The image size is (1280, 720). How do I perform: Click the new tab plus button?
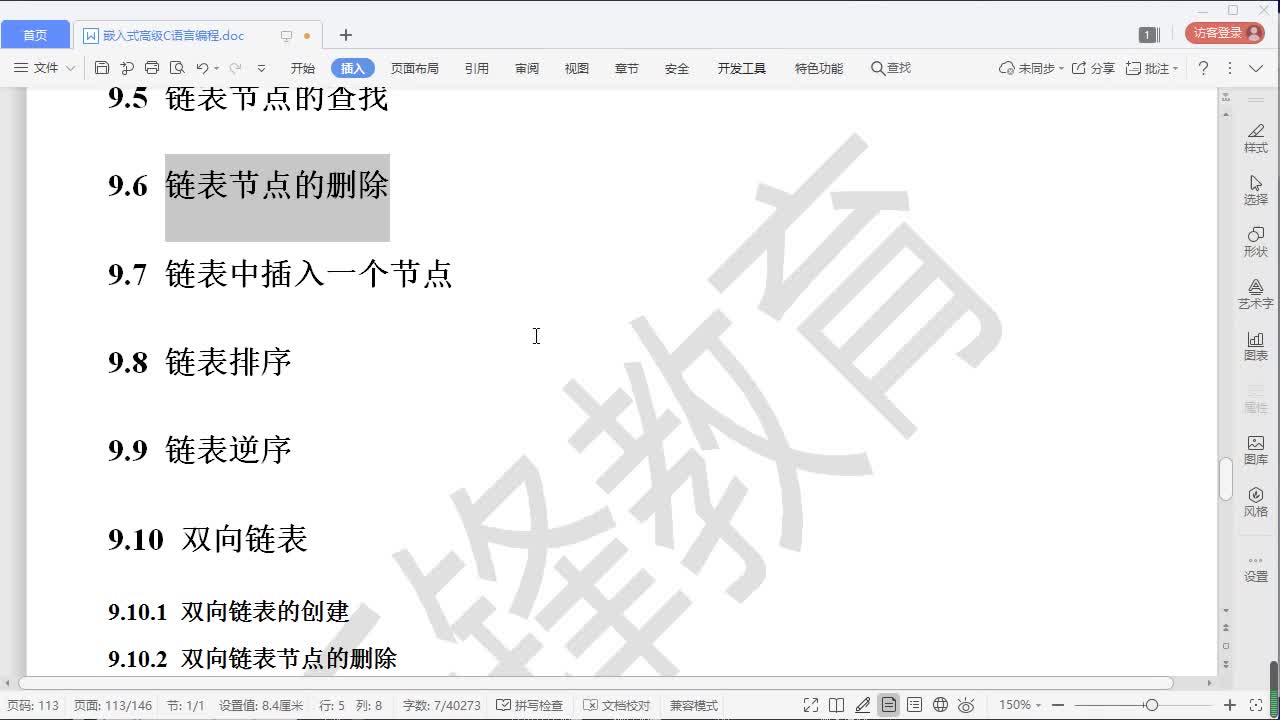346,35
